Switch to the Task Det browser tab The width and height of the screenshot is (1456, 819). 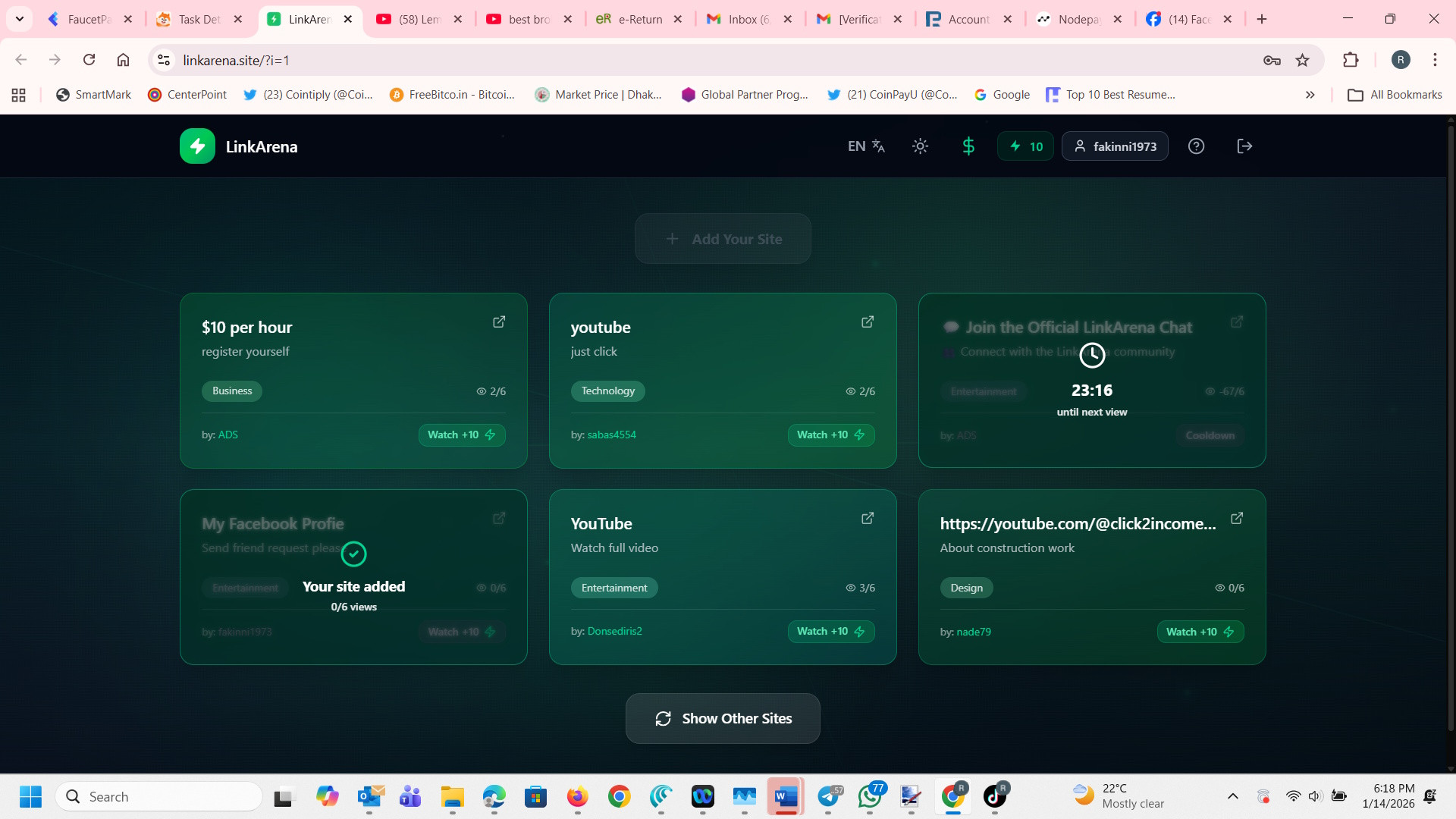199,19
